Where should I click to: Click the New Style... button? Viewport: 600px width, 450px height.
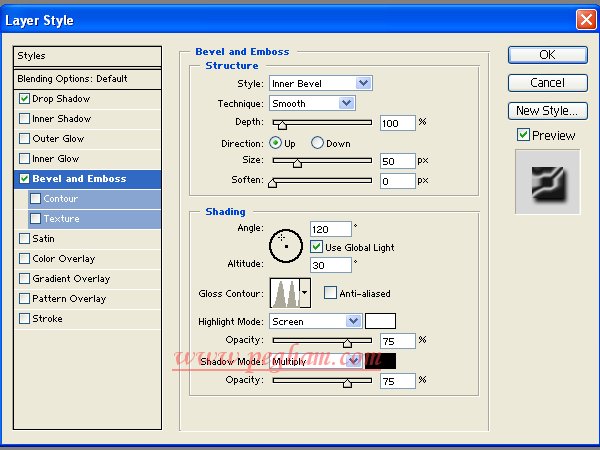547,111
